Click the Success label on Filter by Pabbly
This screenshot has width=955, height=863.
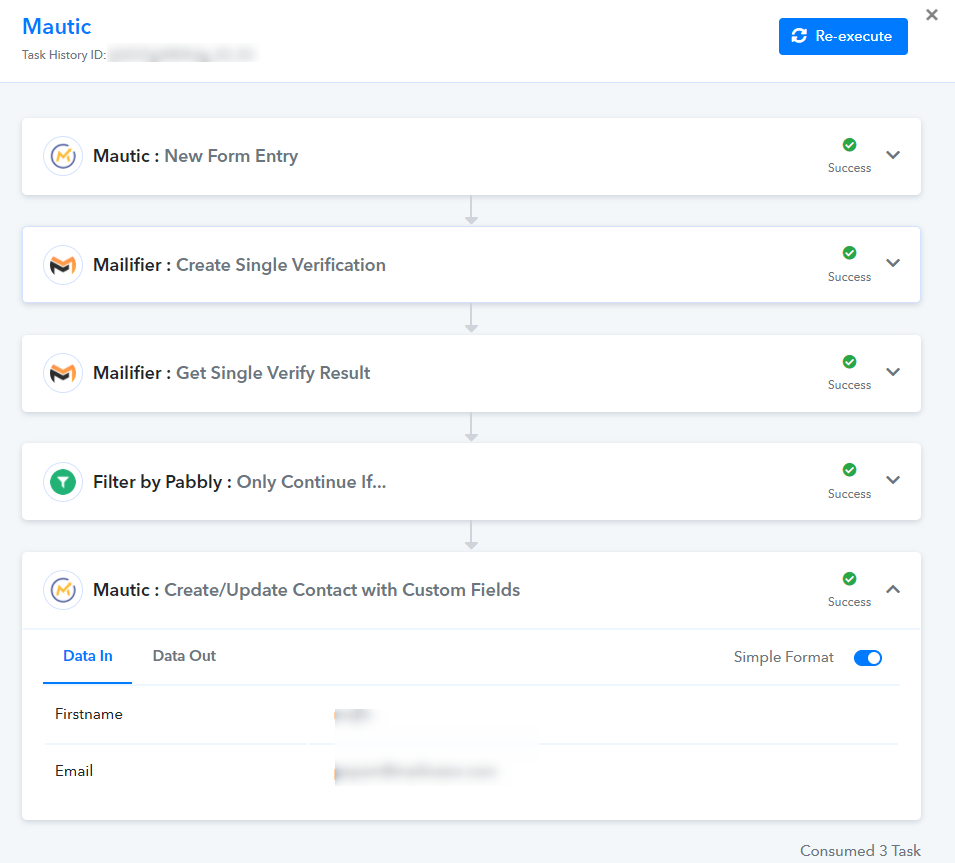[849, 494]
